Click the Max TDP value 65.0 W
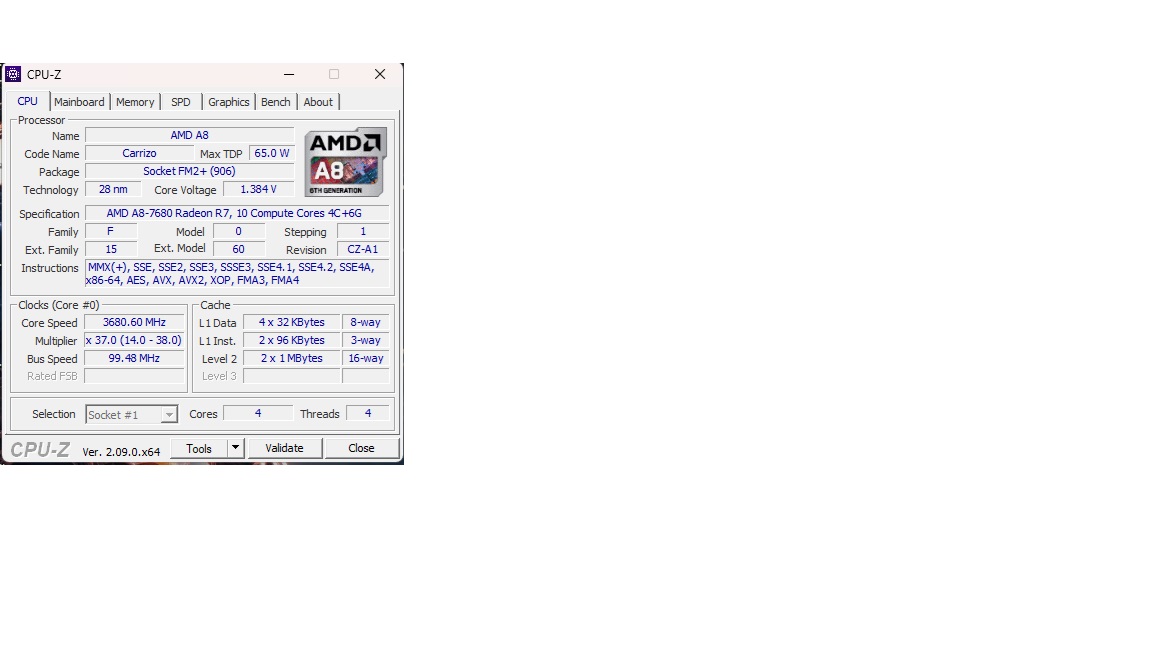Viewport: 1152px width, 648px height. click(x=272, y=154)
